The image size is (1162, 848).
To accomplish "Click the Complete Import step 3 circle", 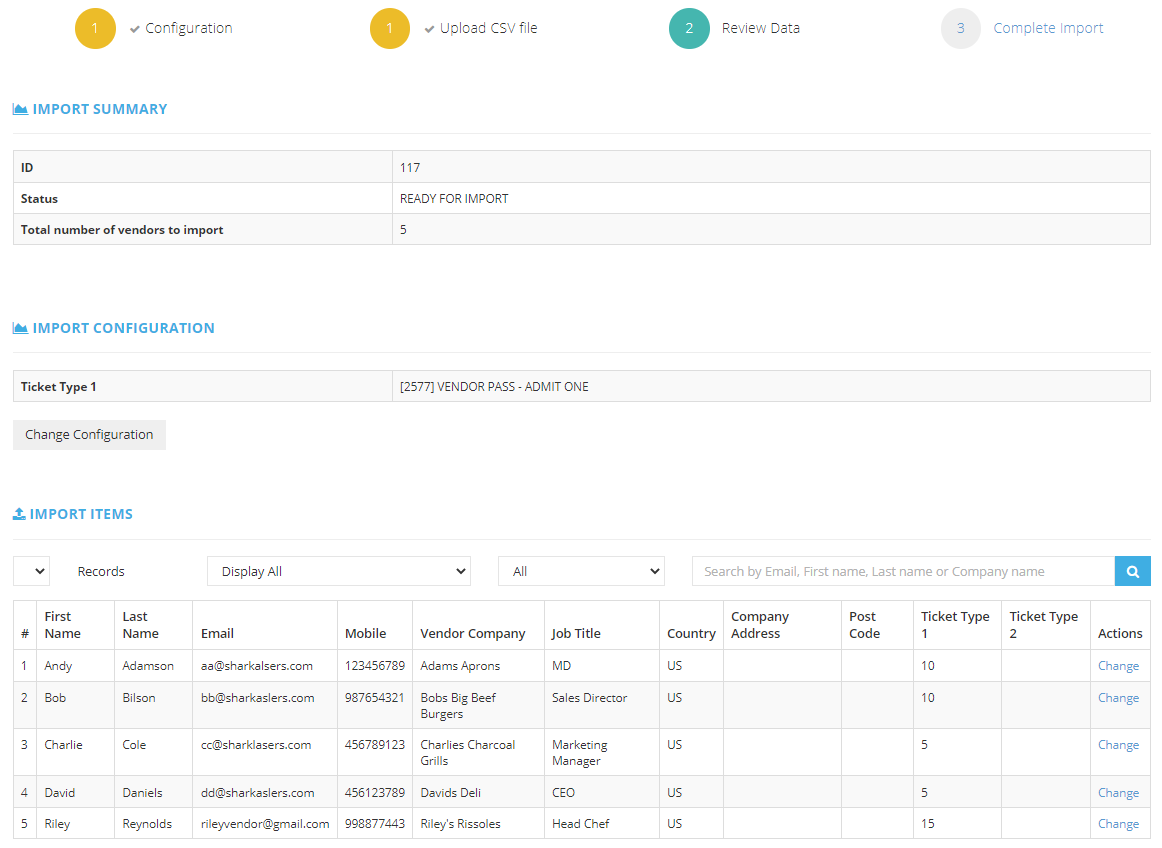I will tap(960, 28).
